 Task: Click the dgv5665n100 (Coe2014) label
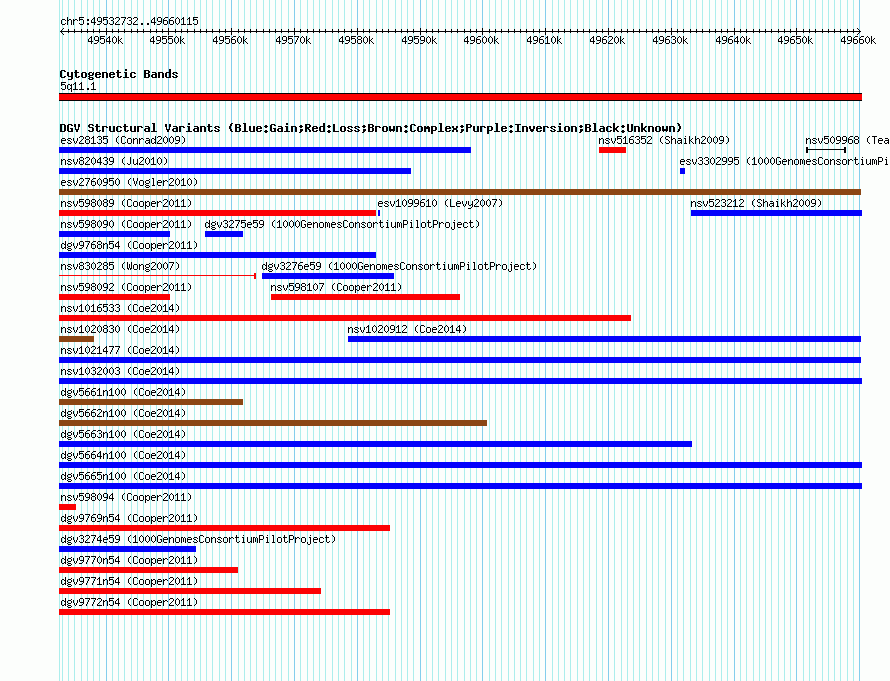pos(123,476)
